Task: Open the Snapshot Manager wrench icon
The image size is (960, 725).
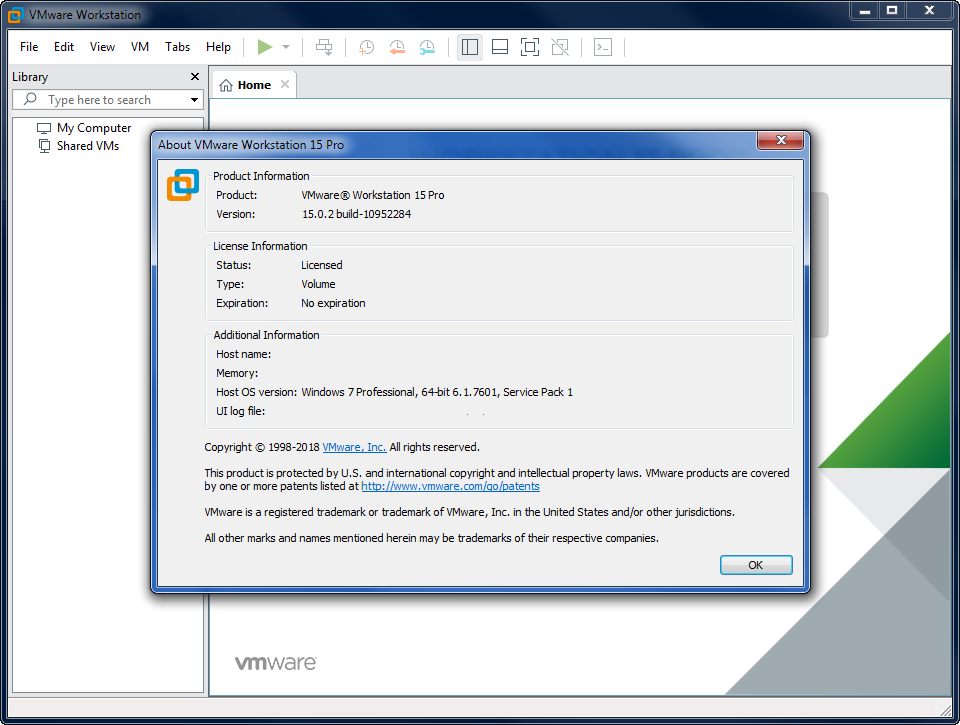Action: tap(427, 47)
